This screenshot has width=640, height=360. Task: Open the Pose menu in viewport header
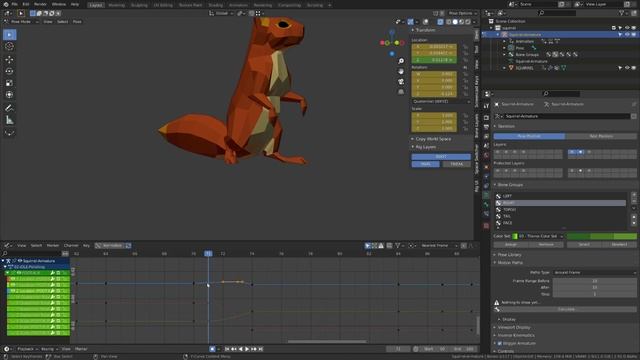coord(77,22)
